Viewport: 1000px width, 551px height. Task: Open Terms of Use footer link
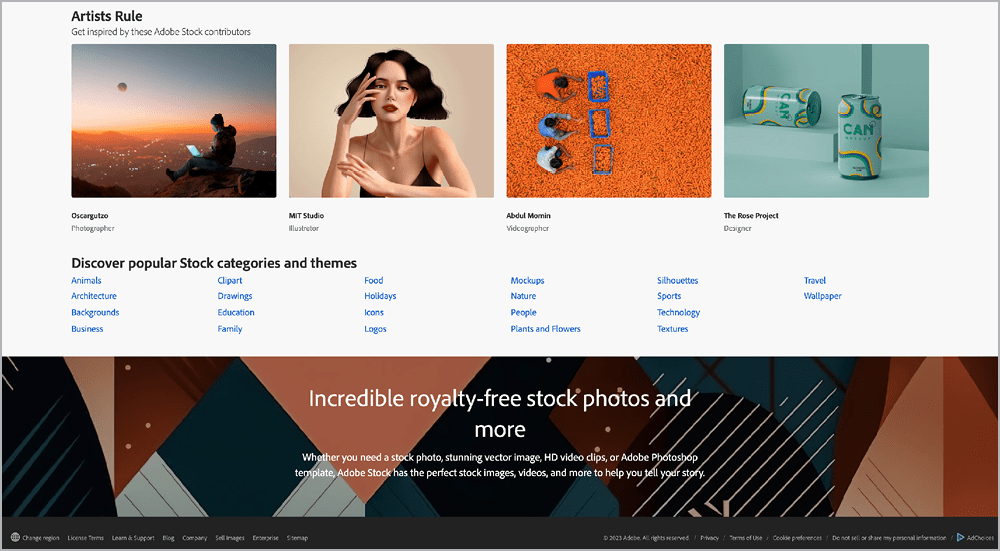click(746, 538)
